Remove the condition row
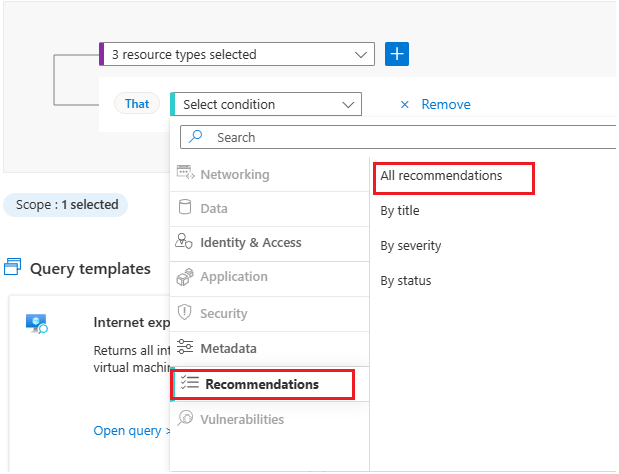This screenshot has width=619, height=474. tap(435, 104)
